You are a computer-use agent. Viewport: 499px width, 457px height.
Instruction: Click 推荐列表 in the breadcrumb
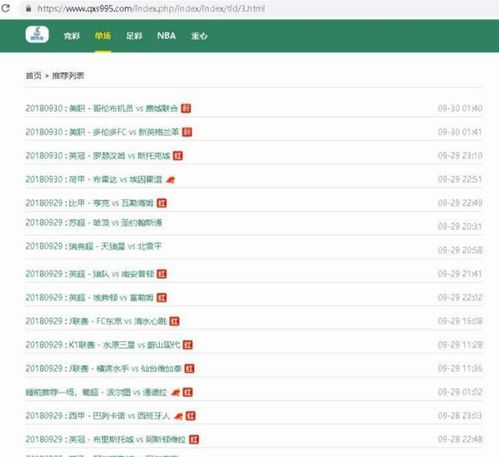coord(68,76)
